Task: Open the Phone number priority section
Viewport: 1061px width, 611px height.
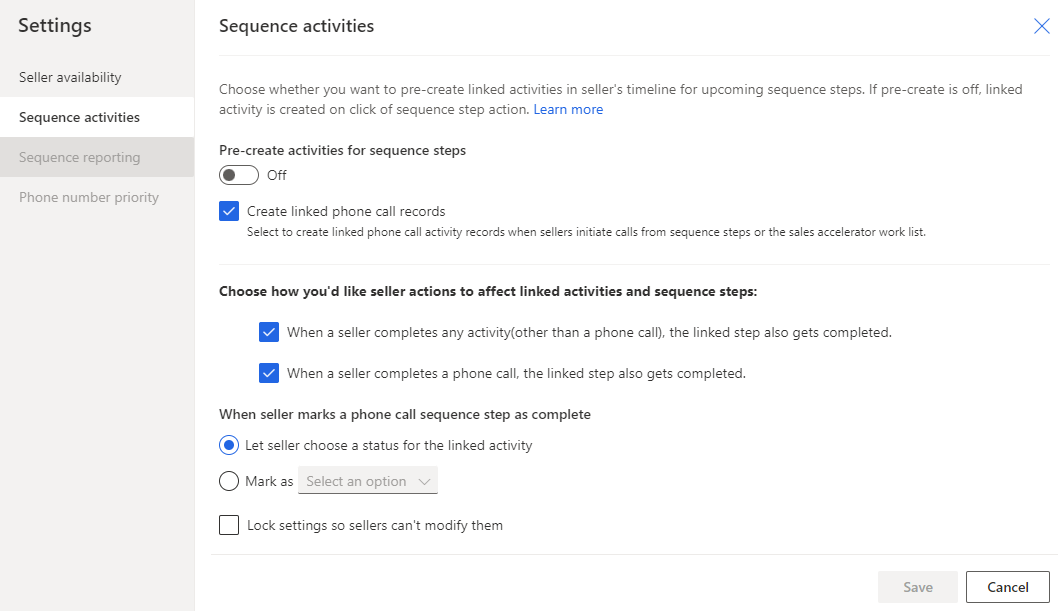Action: click(88, 197)
